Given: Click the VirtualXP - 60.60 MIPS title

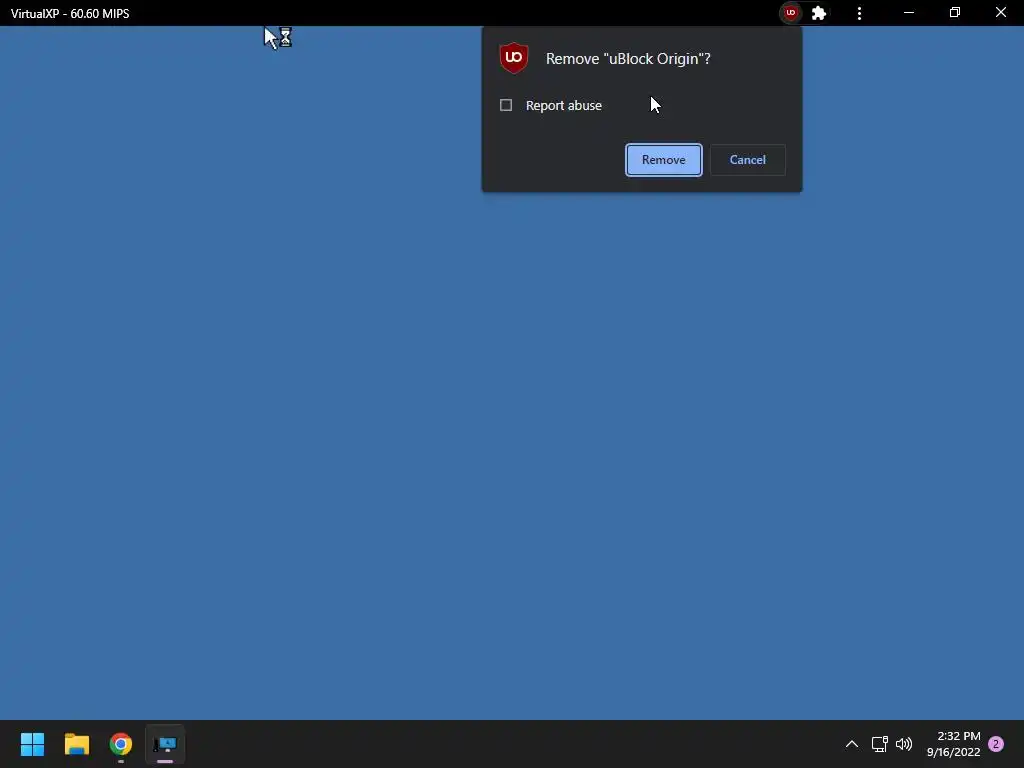Looking at the screenshot, I should pyautogui.click(x=70, y=13).
